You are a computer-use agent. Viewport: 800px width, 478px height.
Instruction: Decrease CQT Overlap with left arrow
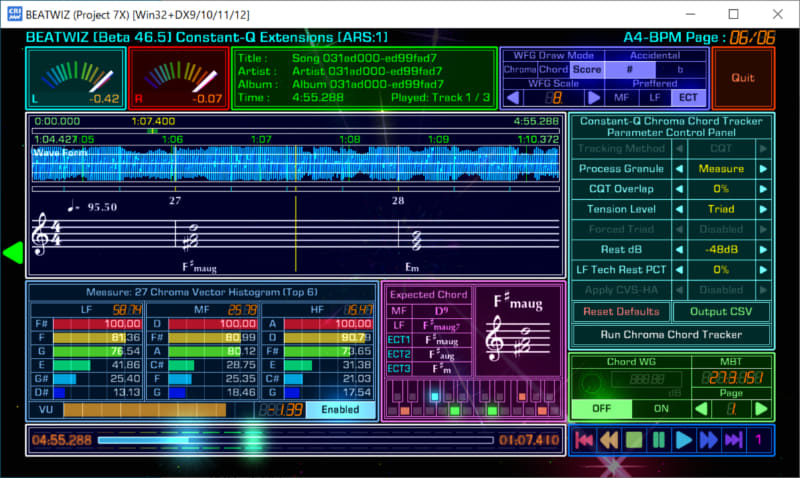tap(679, 189)
